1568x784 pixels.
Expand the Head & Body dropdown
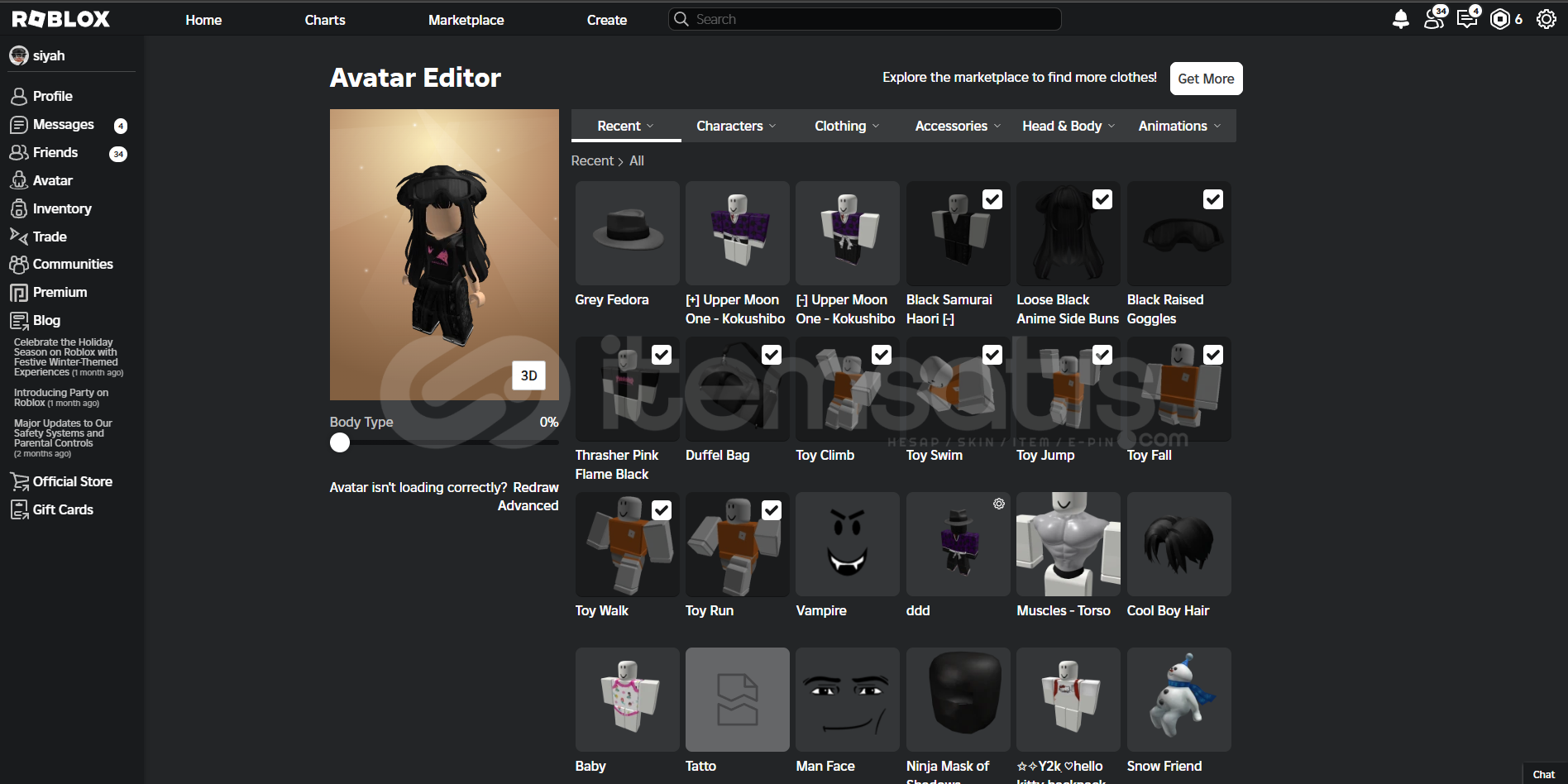(1068, 126)
